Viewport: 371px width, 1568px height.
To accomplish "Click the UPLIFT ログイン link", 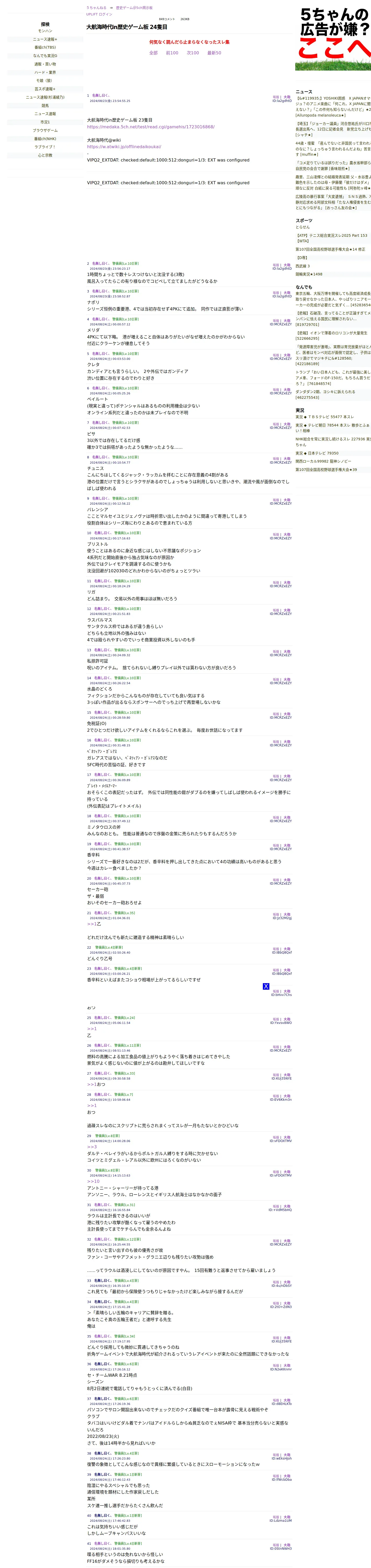I will coord(99,14).
